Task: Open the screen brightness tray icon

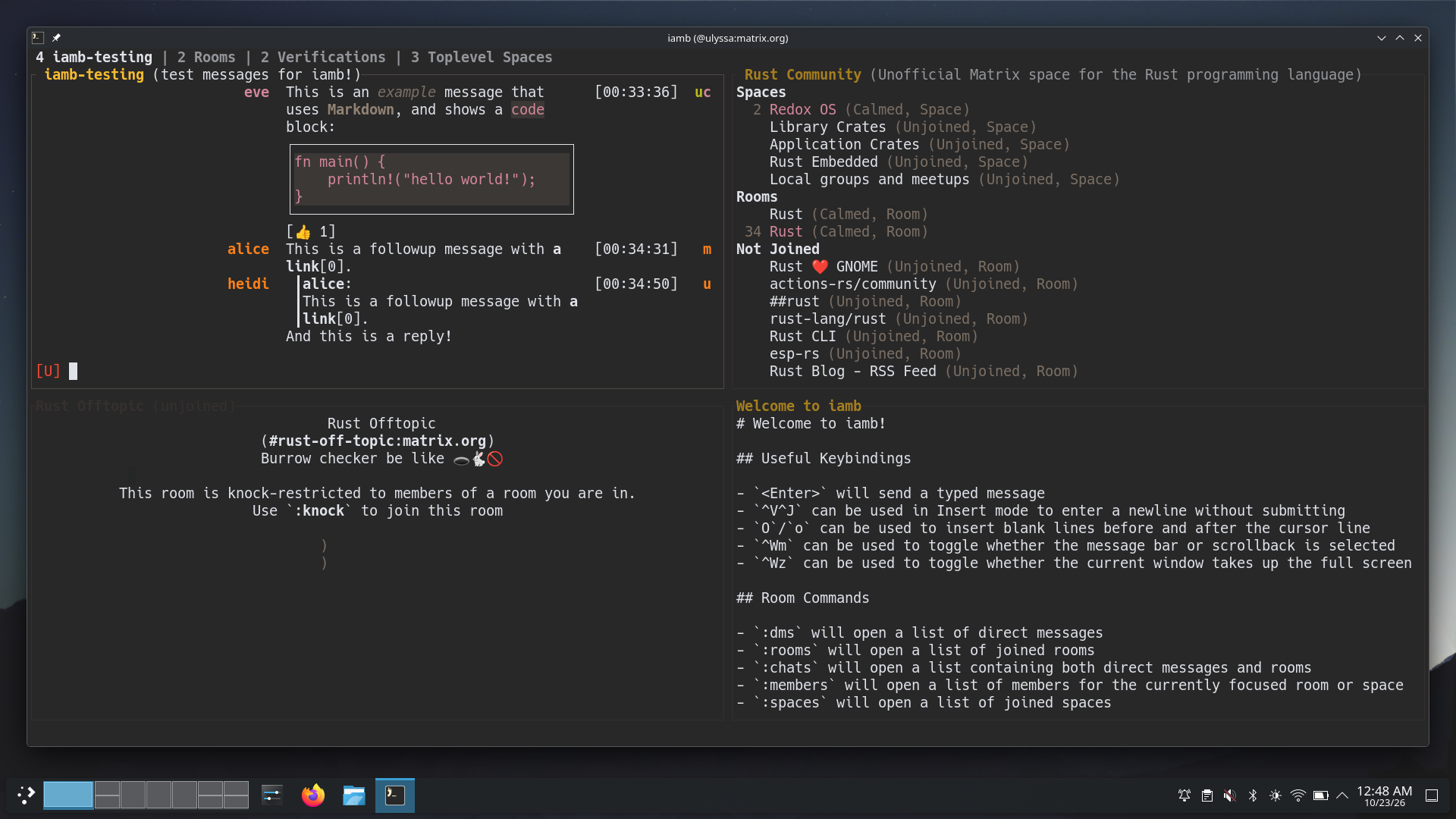Action: click(1276, 795)
